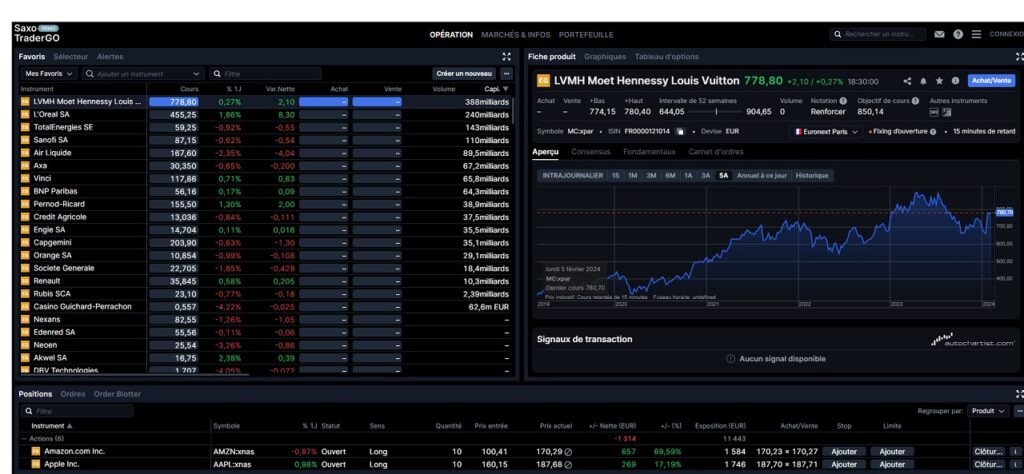
Task: Click the 52-week range slider marker
Action: click(717, 112)
